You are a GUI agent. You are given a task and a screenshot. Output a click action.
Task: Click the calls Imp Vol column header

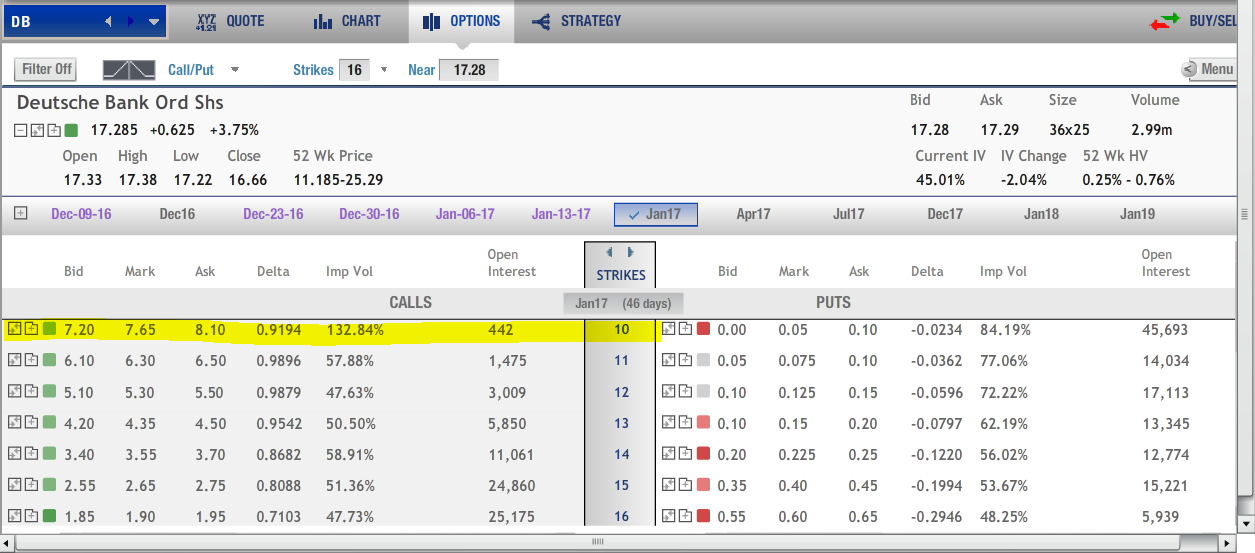[349, 271]
